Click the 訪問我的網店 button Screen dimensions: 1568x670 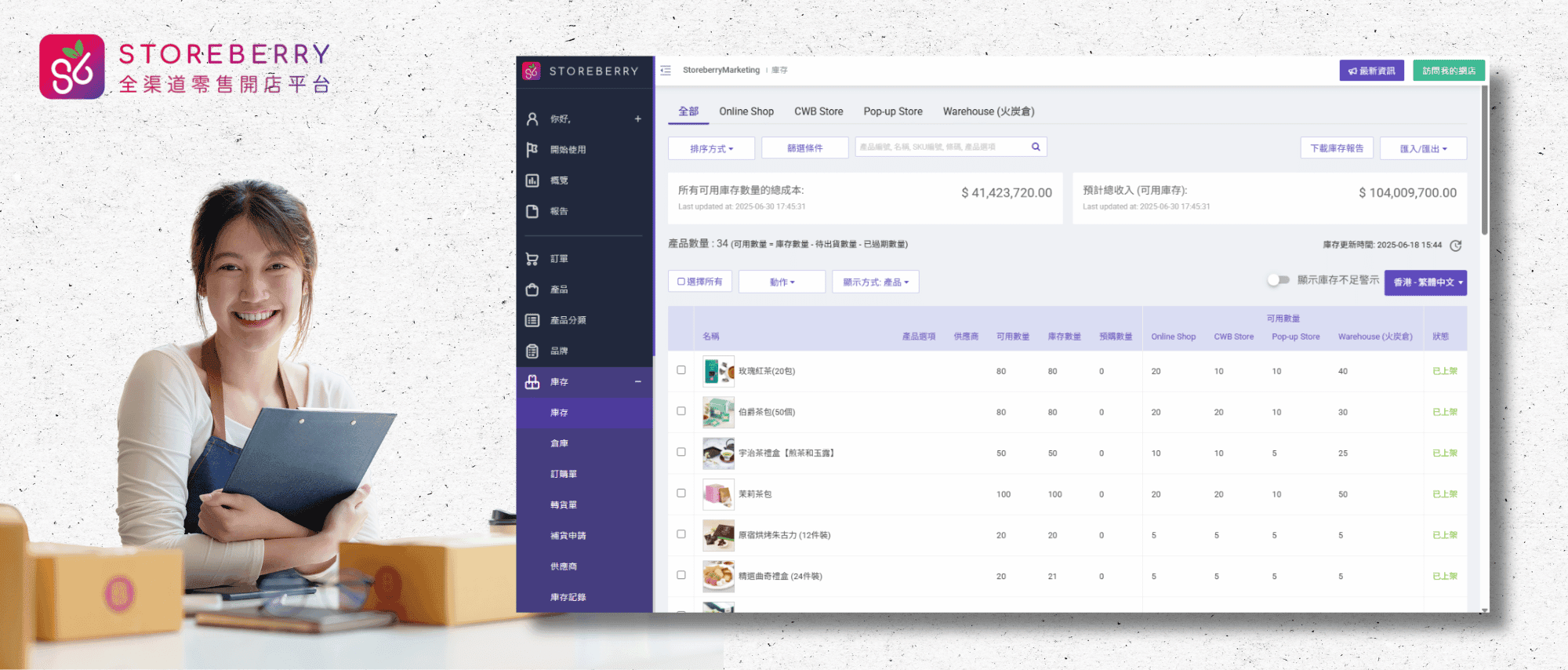pos(1449,71)
